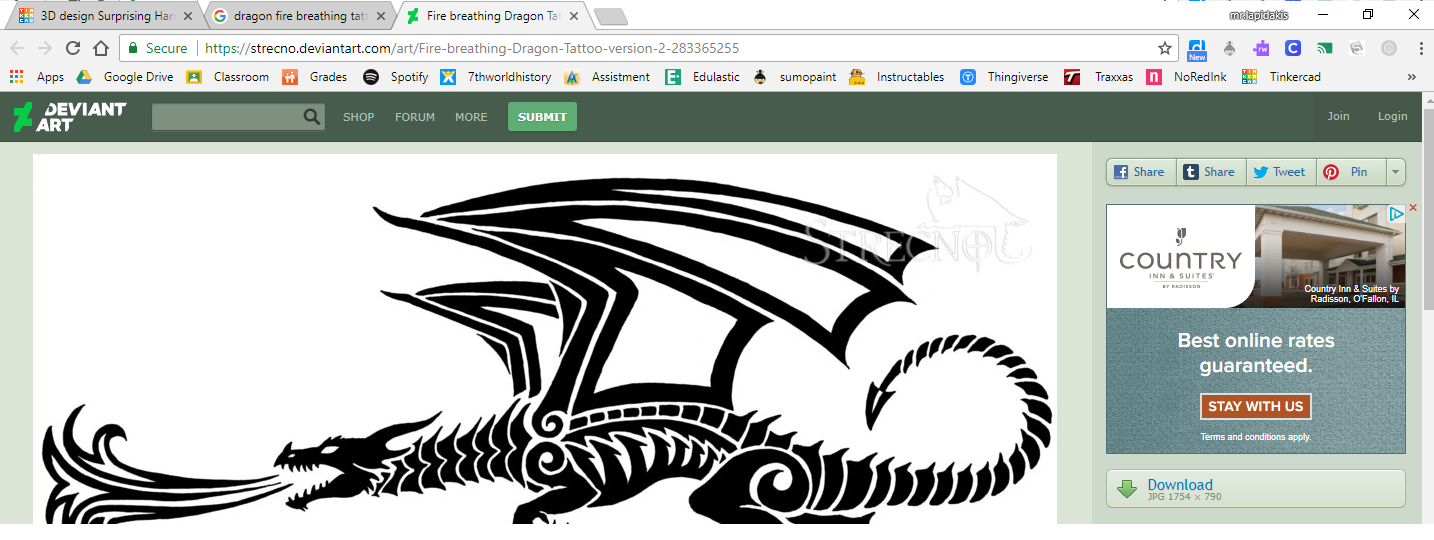The image size is (1434, 540).
Task: Open the Tinkercad bookmark
Action: click(x=1281, y=77)
